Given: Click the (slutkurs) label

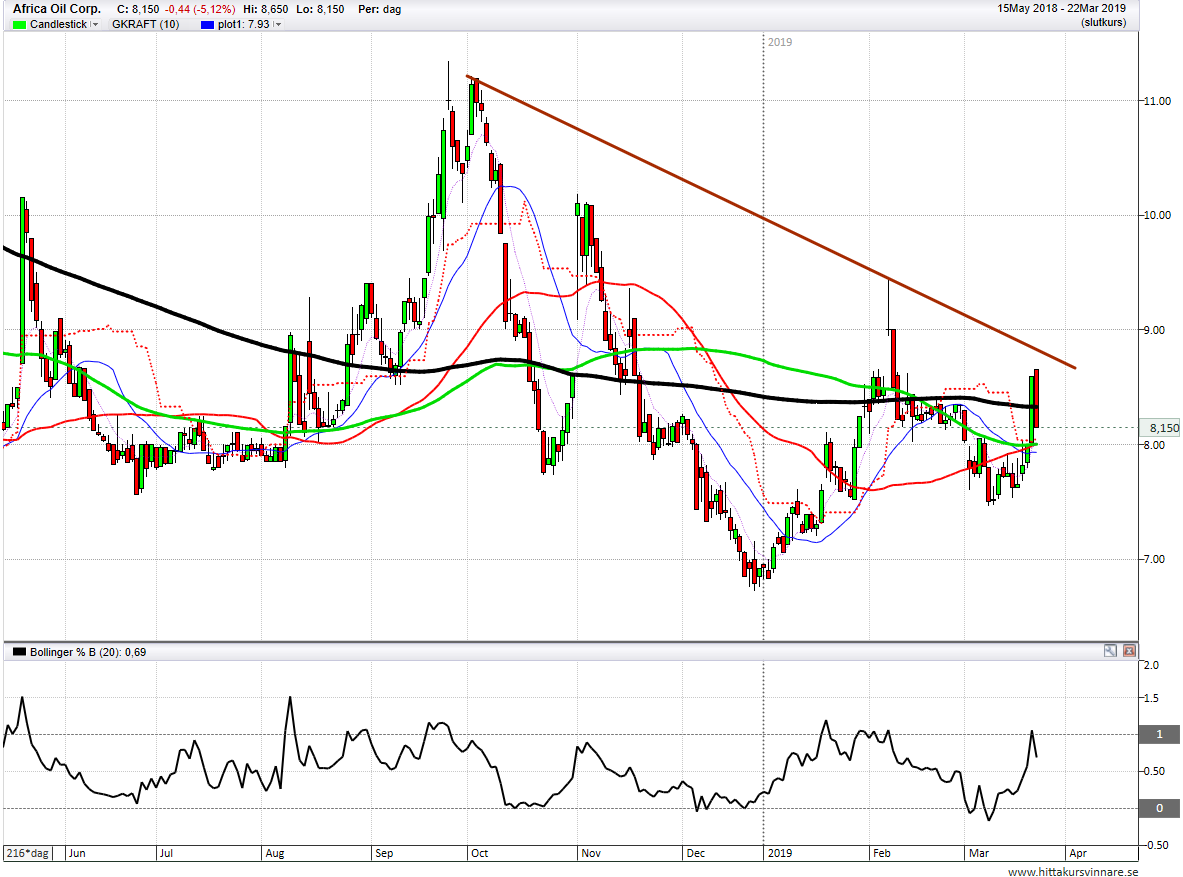Looking at the screenshot, I should [x=1103, y=23].
